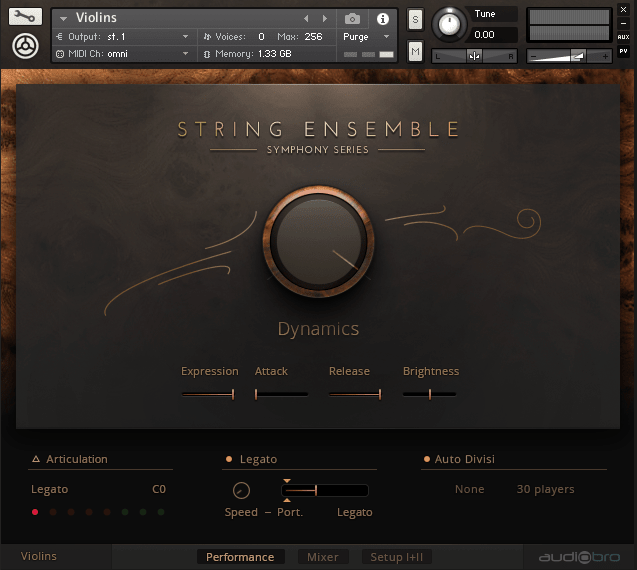This screenshot has width=637, height=570.
Task: Click the output volume slider
Action: (570, 56)
